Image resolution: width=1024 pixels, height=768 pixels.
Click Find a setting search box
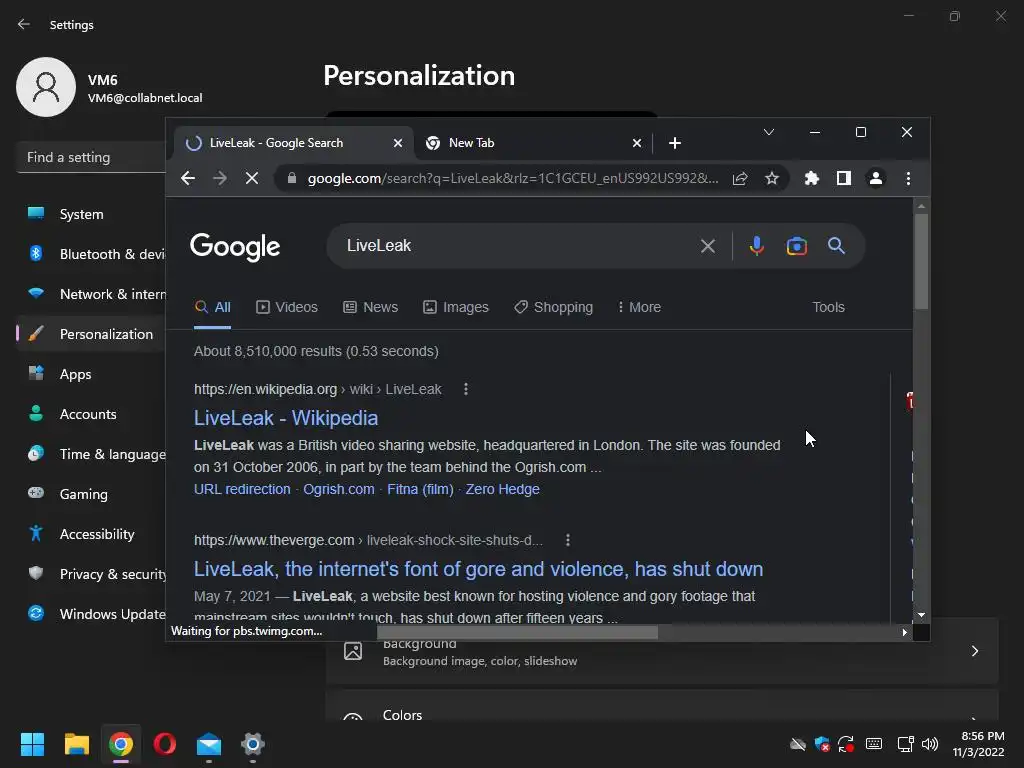click(91, 157)
